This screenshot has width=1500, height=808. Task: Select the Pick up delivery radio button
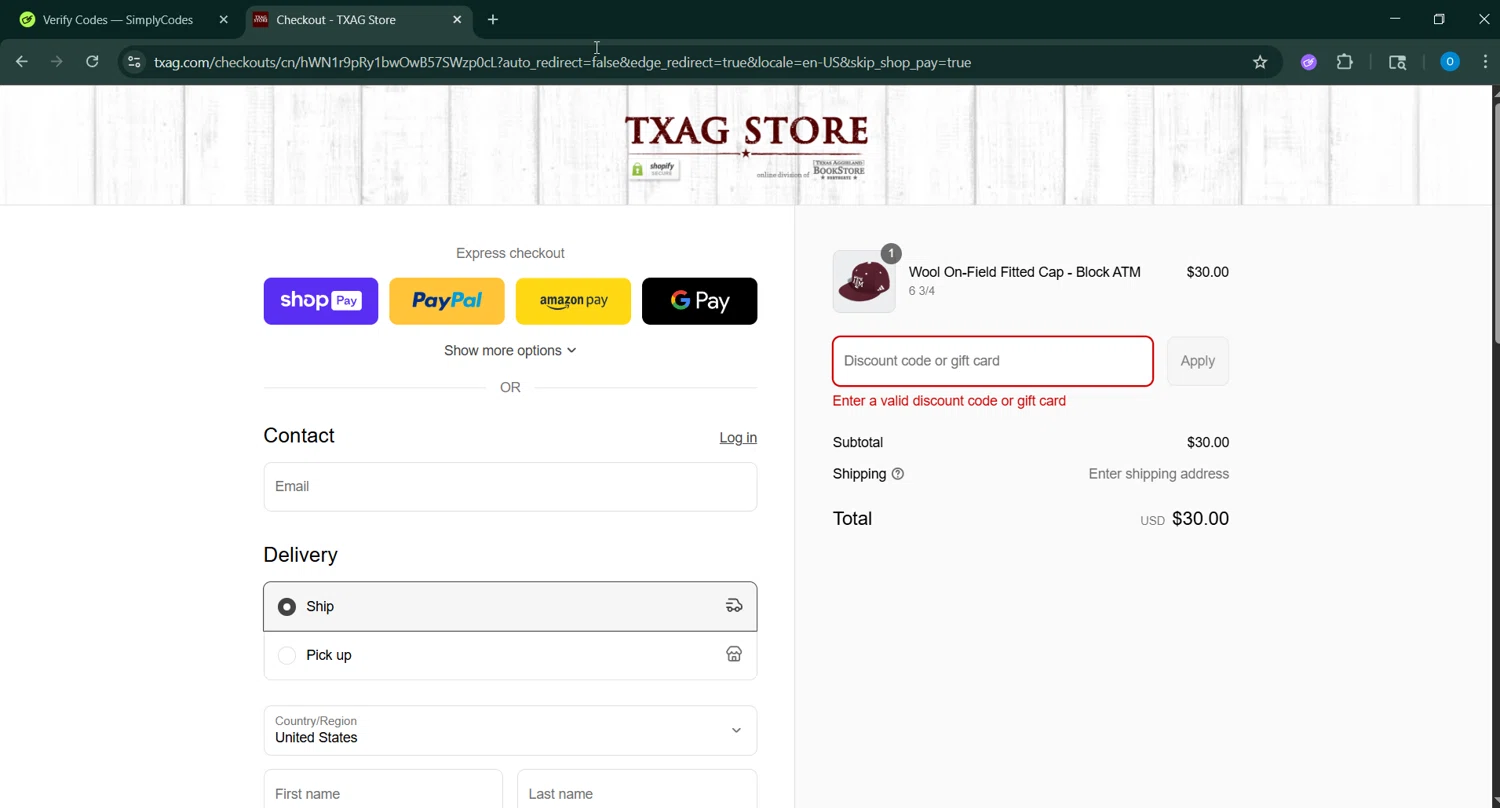(x=287, y=656)
